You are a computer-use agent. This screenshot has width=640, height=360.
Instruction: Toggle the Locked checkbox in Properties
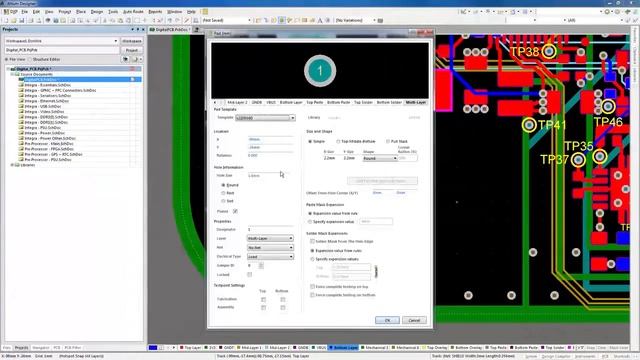tap(249, 275)
